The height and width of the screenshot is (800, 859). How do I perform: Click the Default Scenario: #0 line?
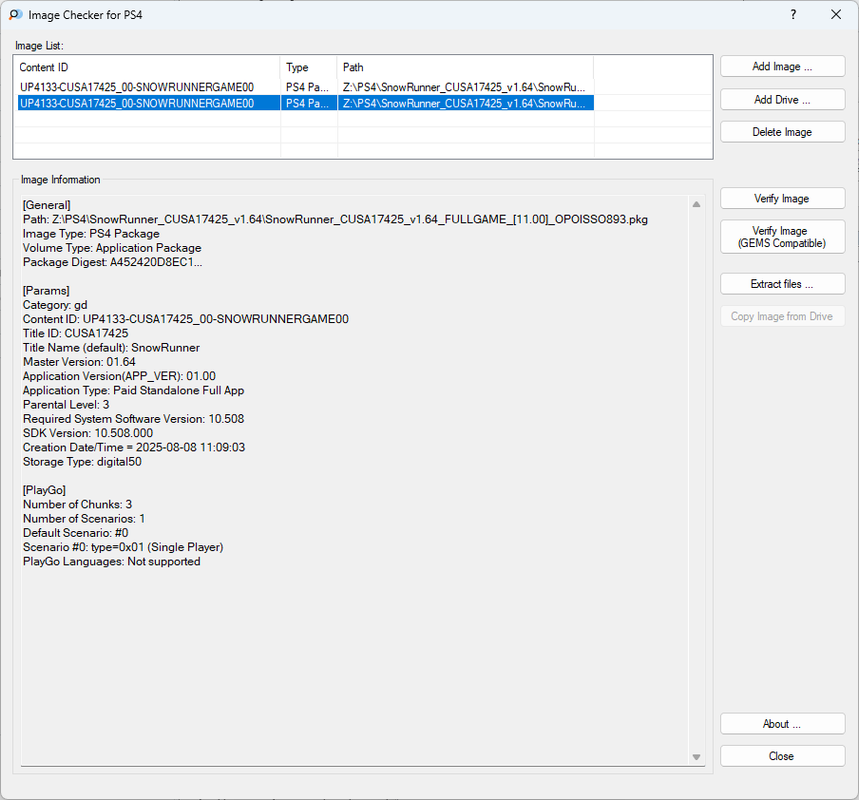click(x=76, y=533)
